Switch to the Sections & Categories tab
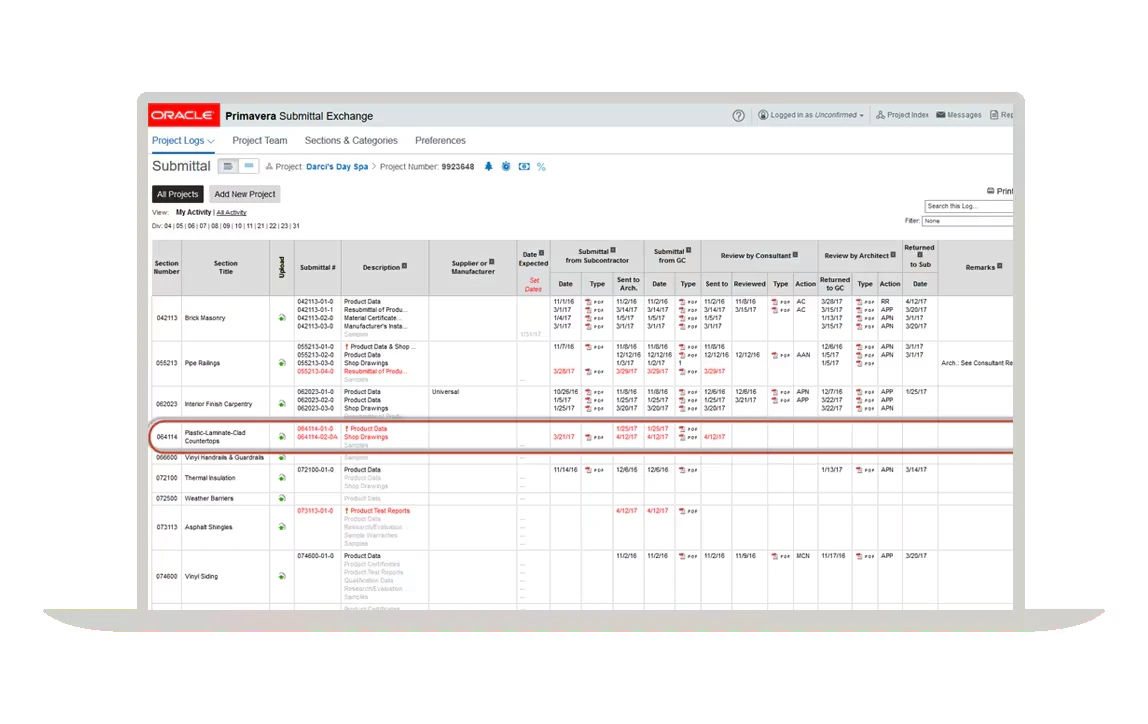This screenshot has height=724, width=1148. click(x=351, y=140)
